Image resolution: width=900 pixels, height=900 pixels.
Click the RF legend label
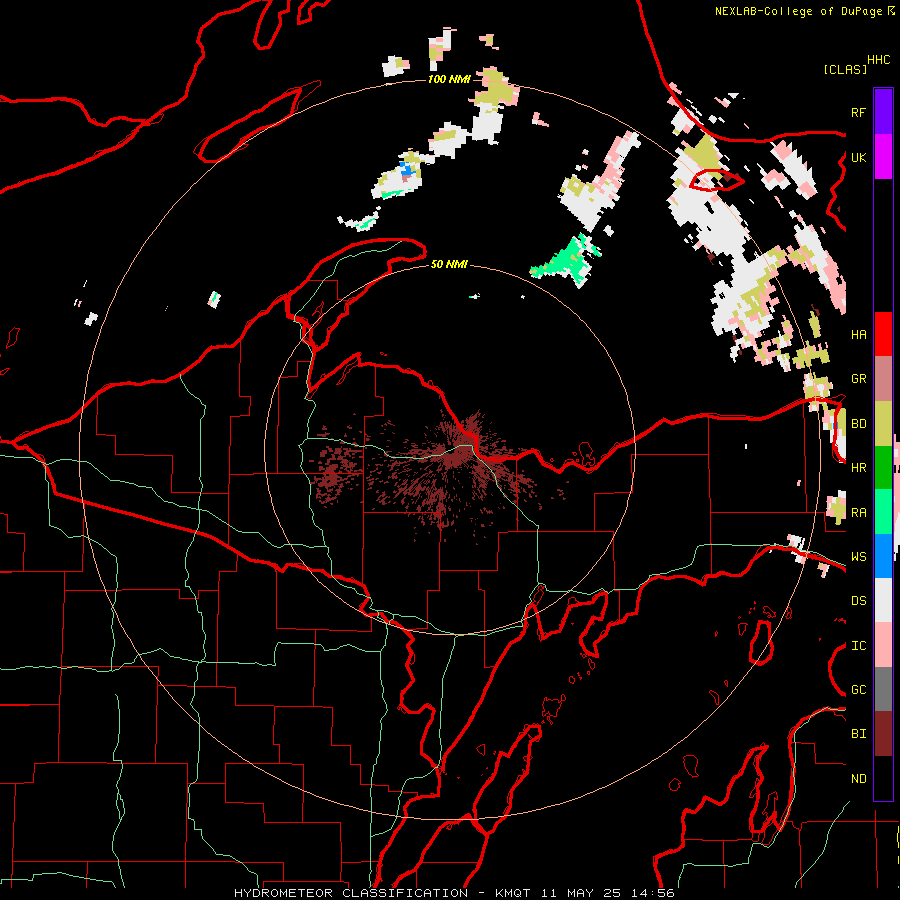click(x=858, y=112)
